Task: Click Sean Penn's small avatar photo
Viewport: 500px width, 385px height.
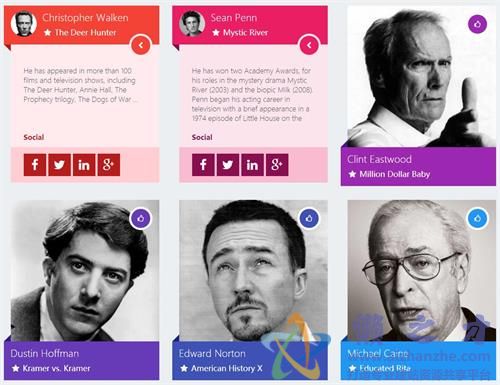Action: (x=192, y=24)
